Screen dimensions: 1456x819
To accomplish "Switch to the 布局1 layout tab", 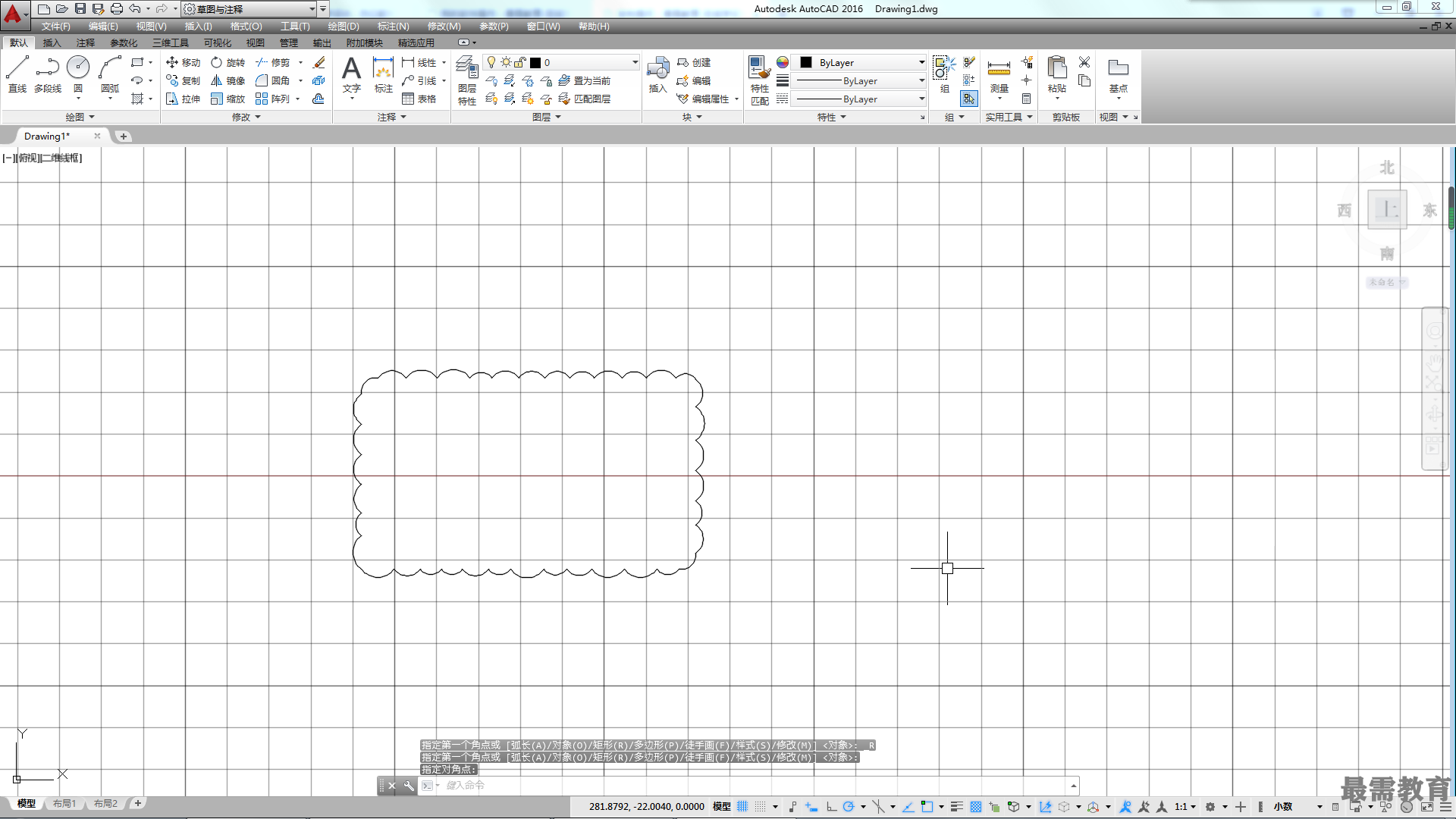I will click(x=64, y=804).
